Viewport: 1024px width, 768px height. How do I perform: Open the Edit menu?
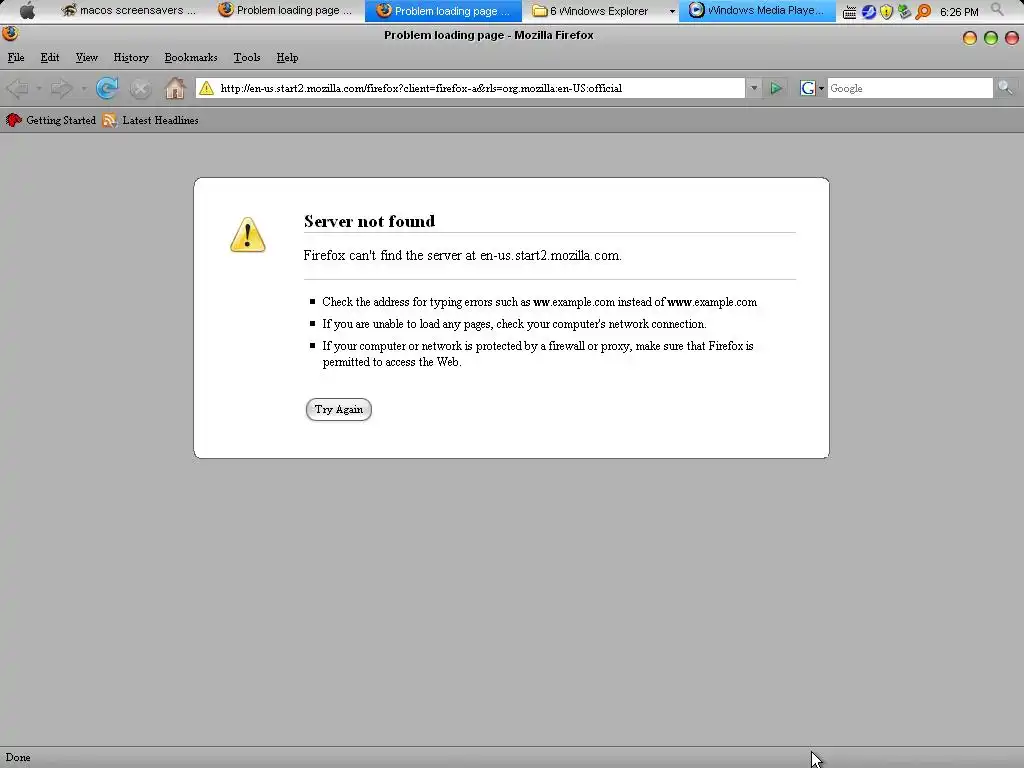(50, 57)
